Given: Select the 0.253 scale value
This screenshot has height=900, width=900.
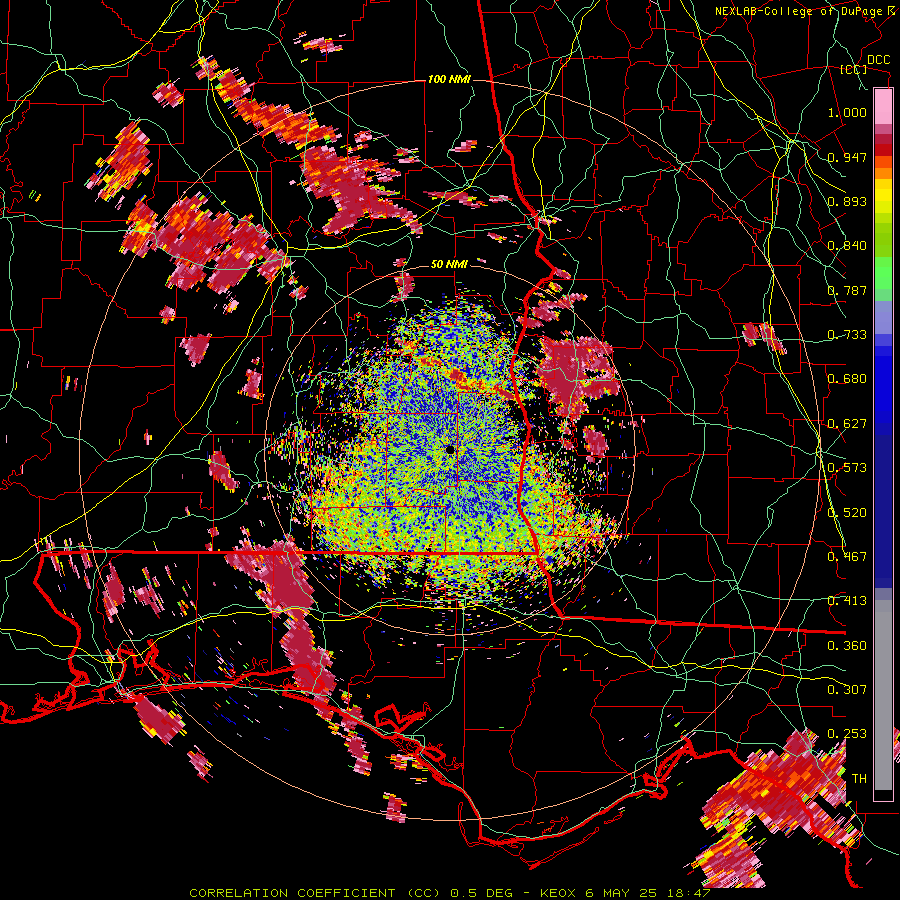Looking at the screenshot, I should point(847,734).
